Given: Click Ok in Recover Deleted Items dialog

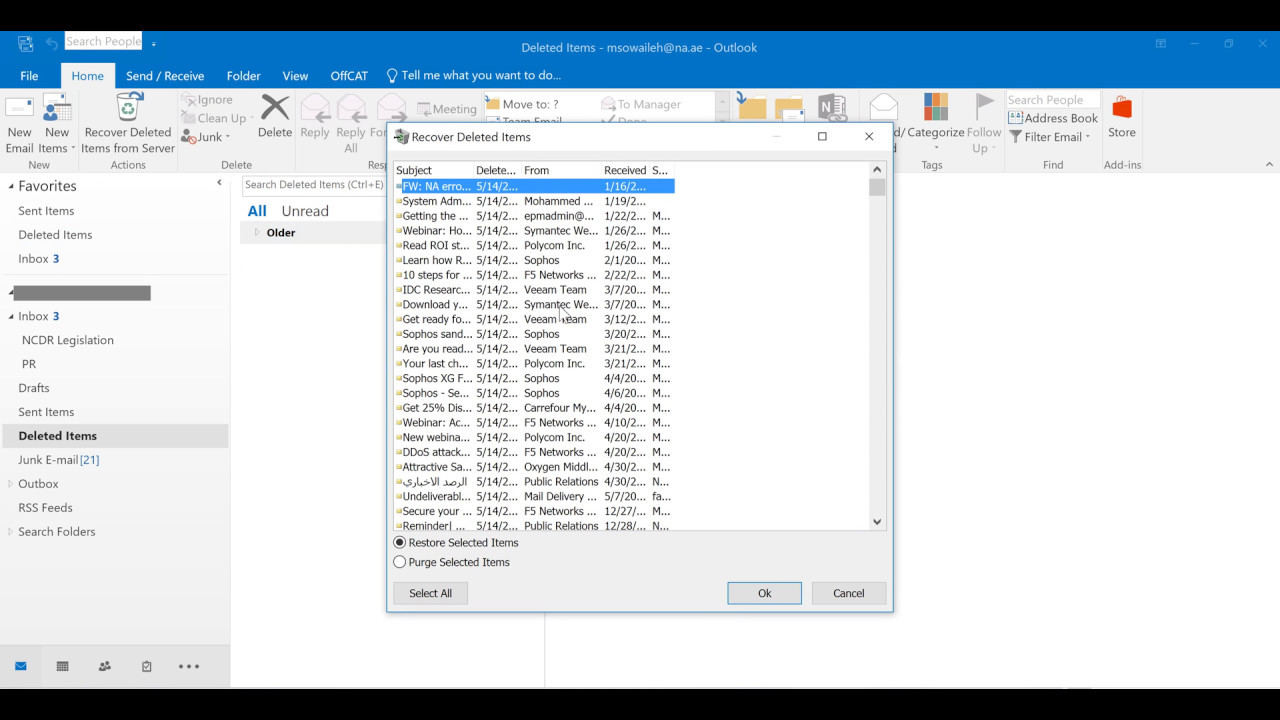Looking at the screenshot, I should point(764,593).
